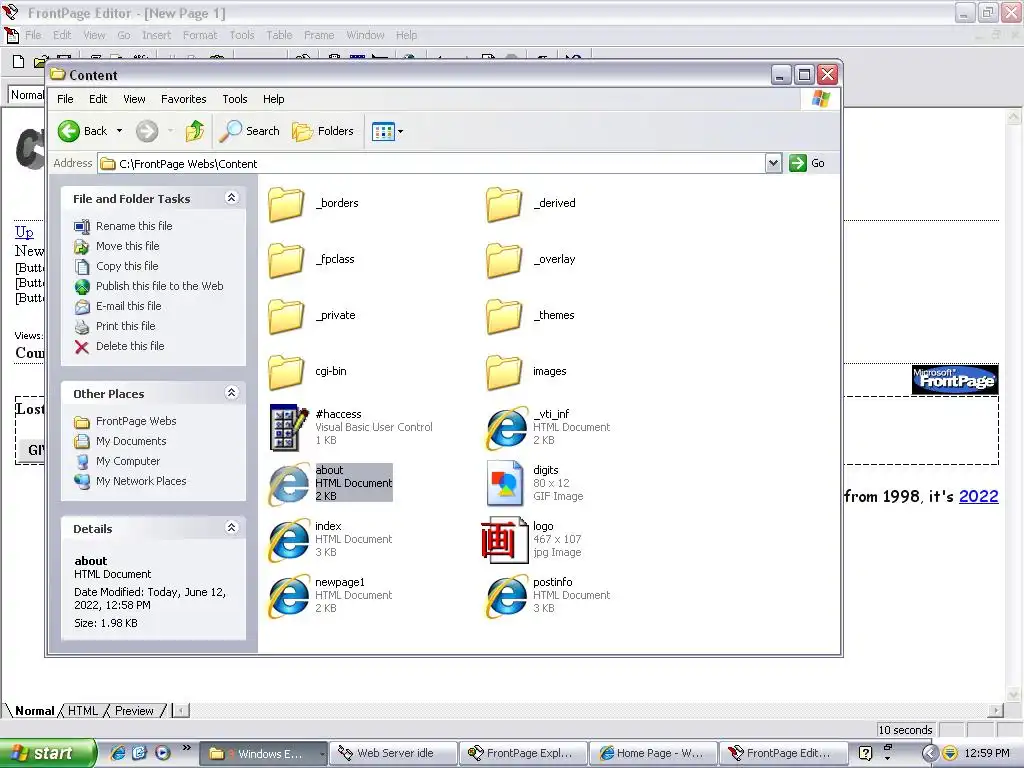Click the green Go button
This screenshot has width=1024, height=768.
tap(807, 163)
